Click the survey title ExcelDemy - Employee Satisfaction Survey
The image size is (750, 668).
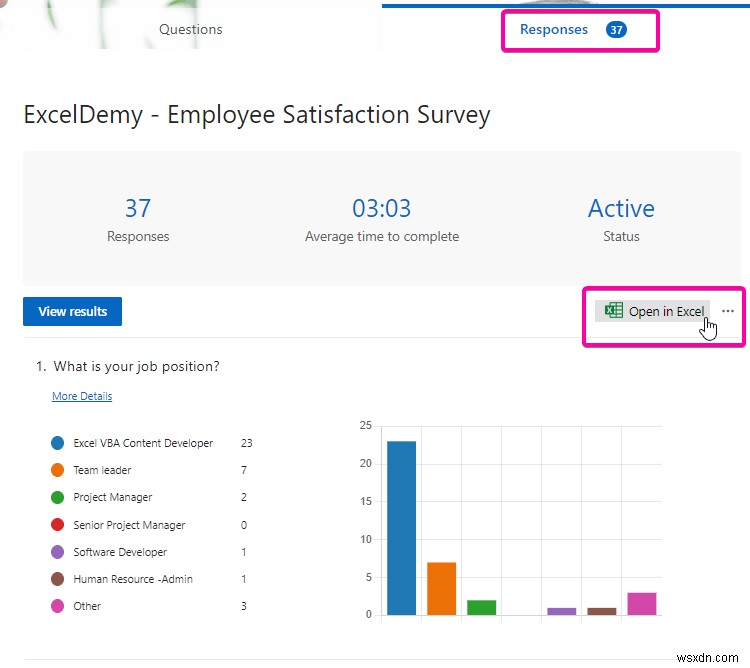(257, 115)
